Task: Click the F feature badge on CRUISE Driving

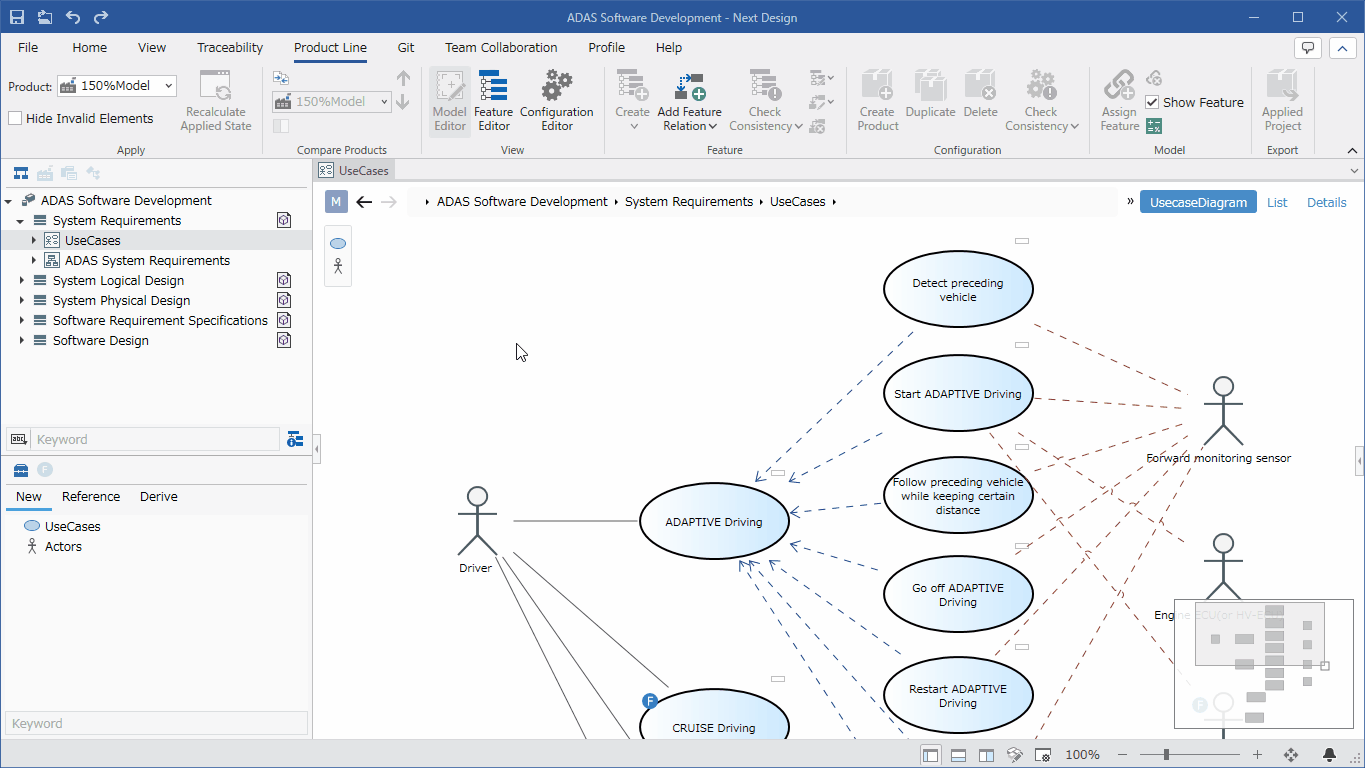Action: (x=650, y=701)
